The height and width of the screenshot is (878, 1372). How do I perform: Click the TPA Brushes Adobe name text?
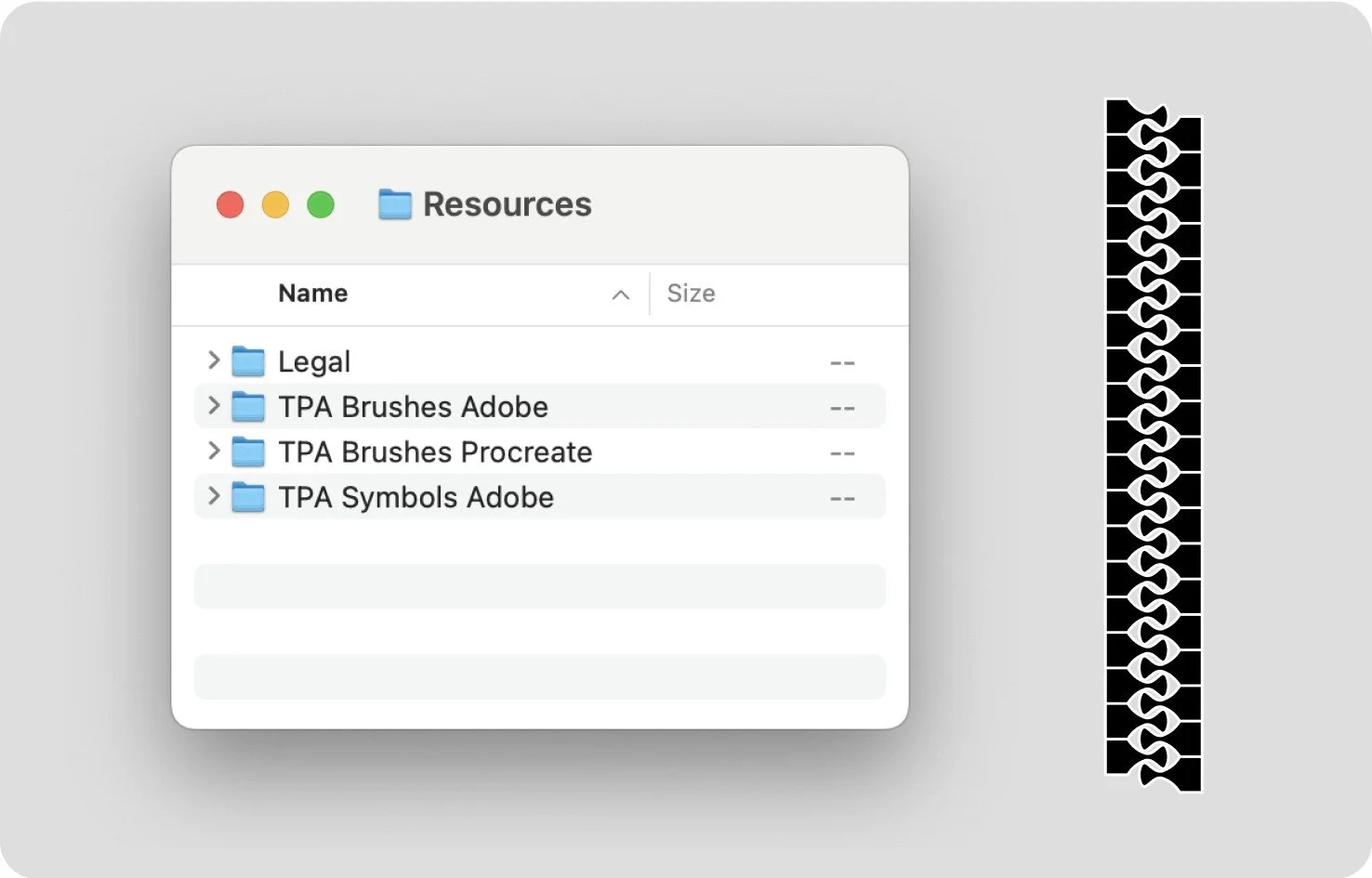[413, 407]
